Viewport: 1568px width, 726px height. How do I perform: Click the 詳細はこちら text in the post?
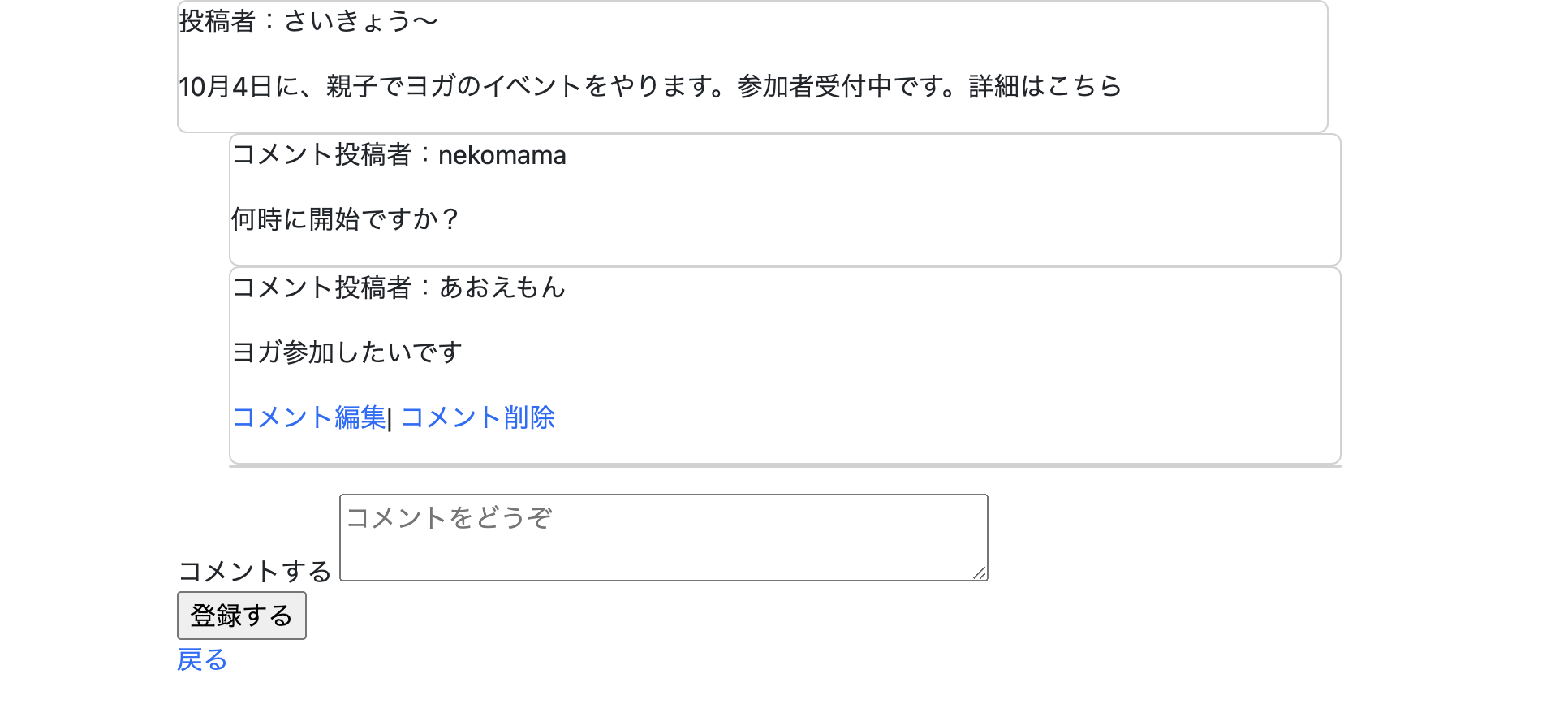(1044, 88)
